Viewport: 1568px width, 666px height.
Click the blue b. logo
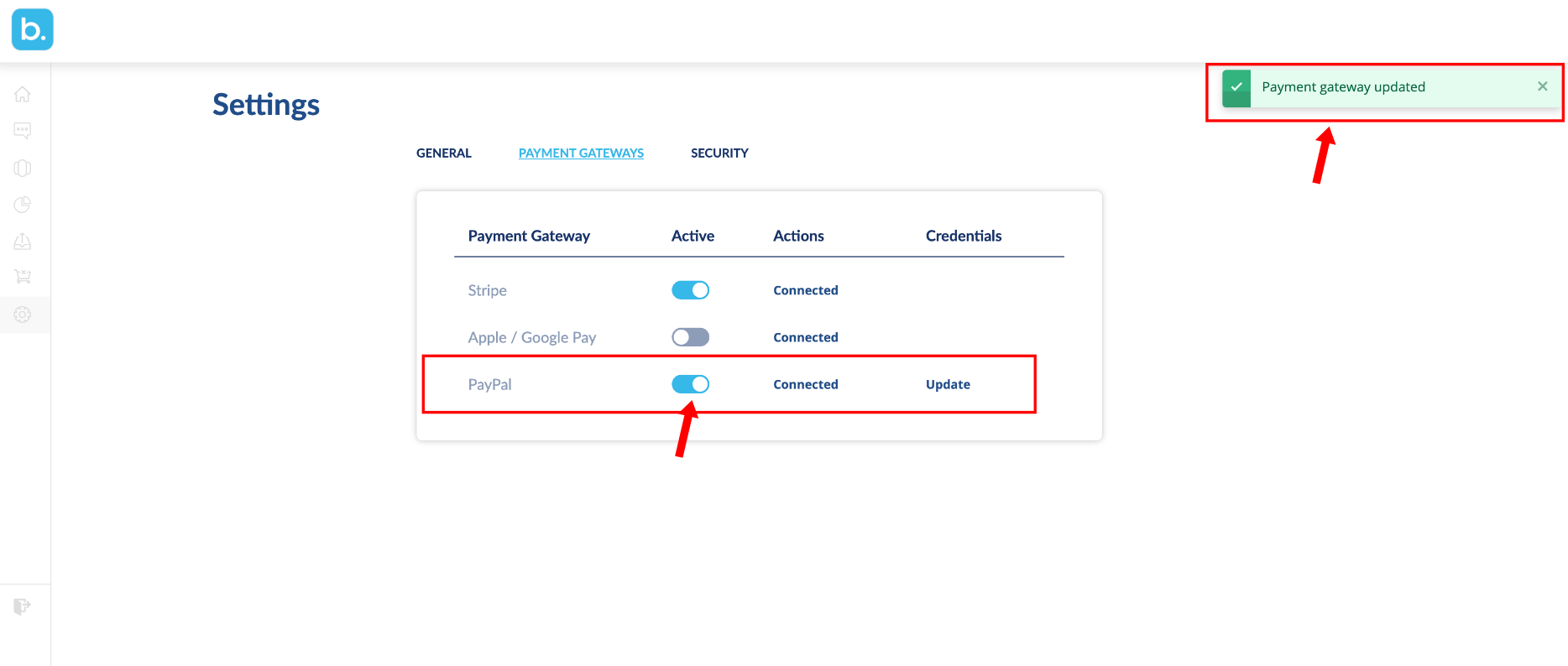(x=33, y=29)
